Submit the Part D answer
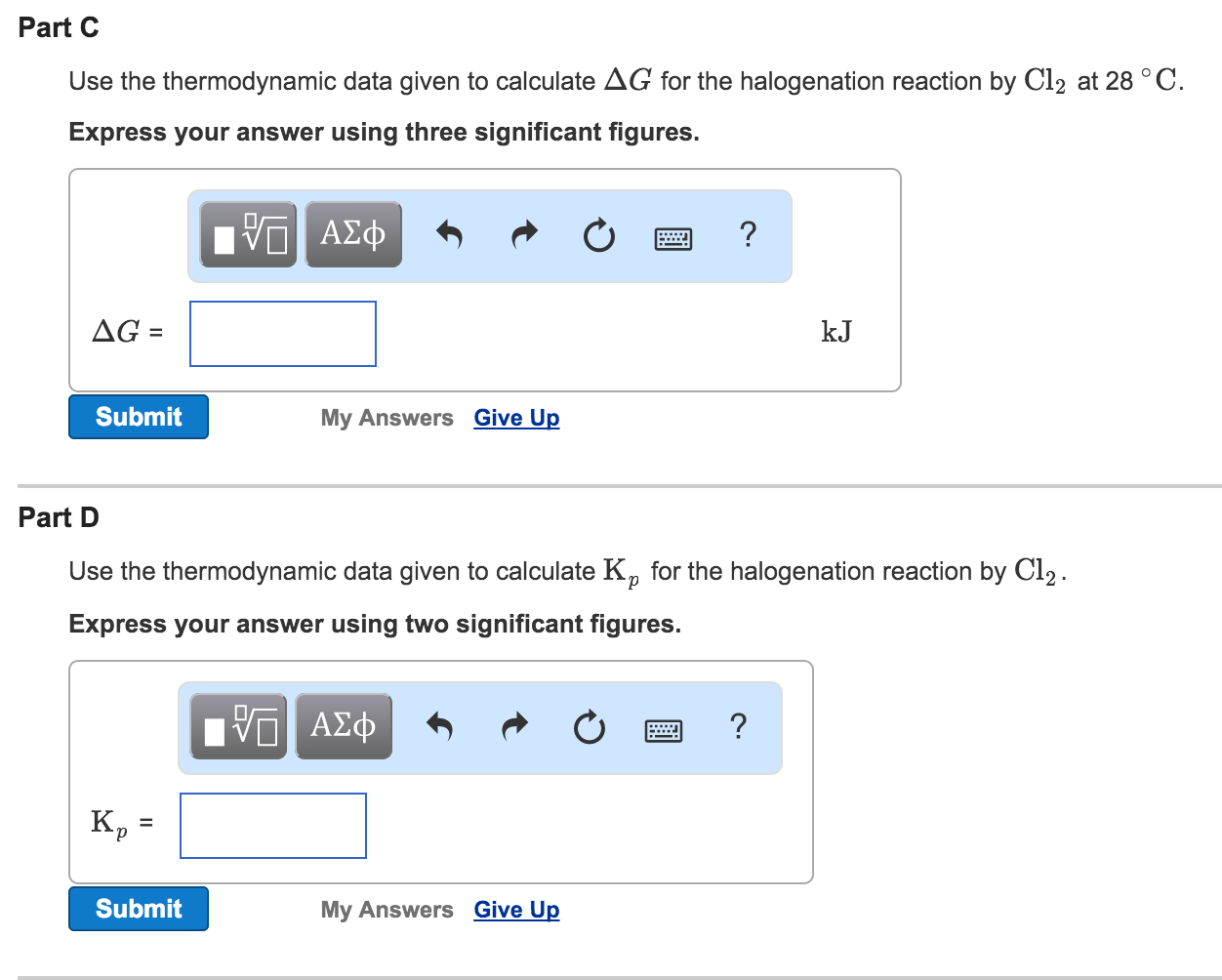The width and height of the screenshot is (1222, 980). pos(138,909)
